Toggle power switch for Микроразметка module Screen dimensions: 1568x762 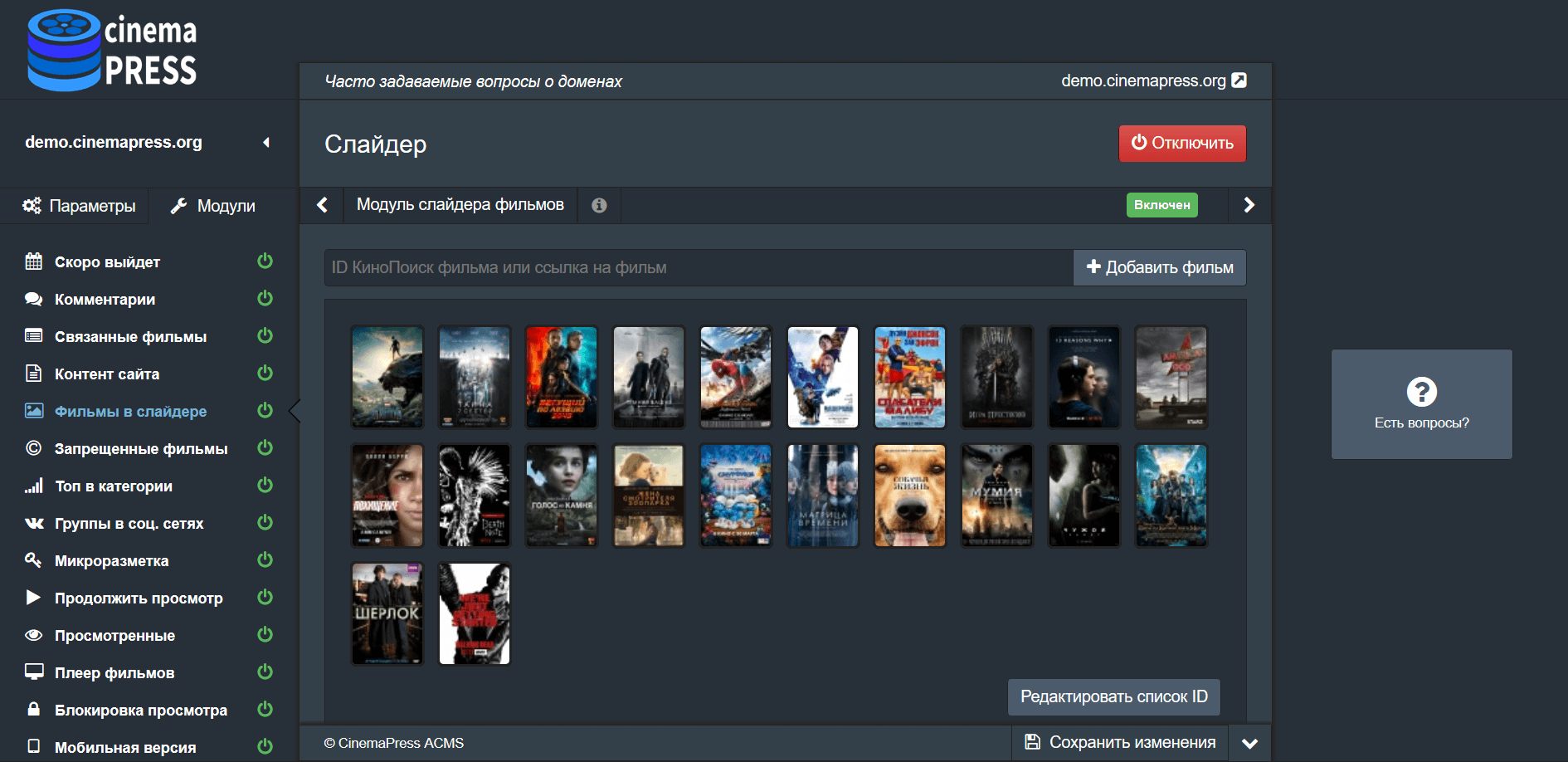click(x=265, y=560)
